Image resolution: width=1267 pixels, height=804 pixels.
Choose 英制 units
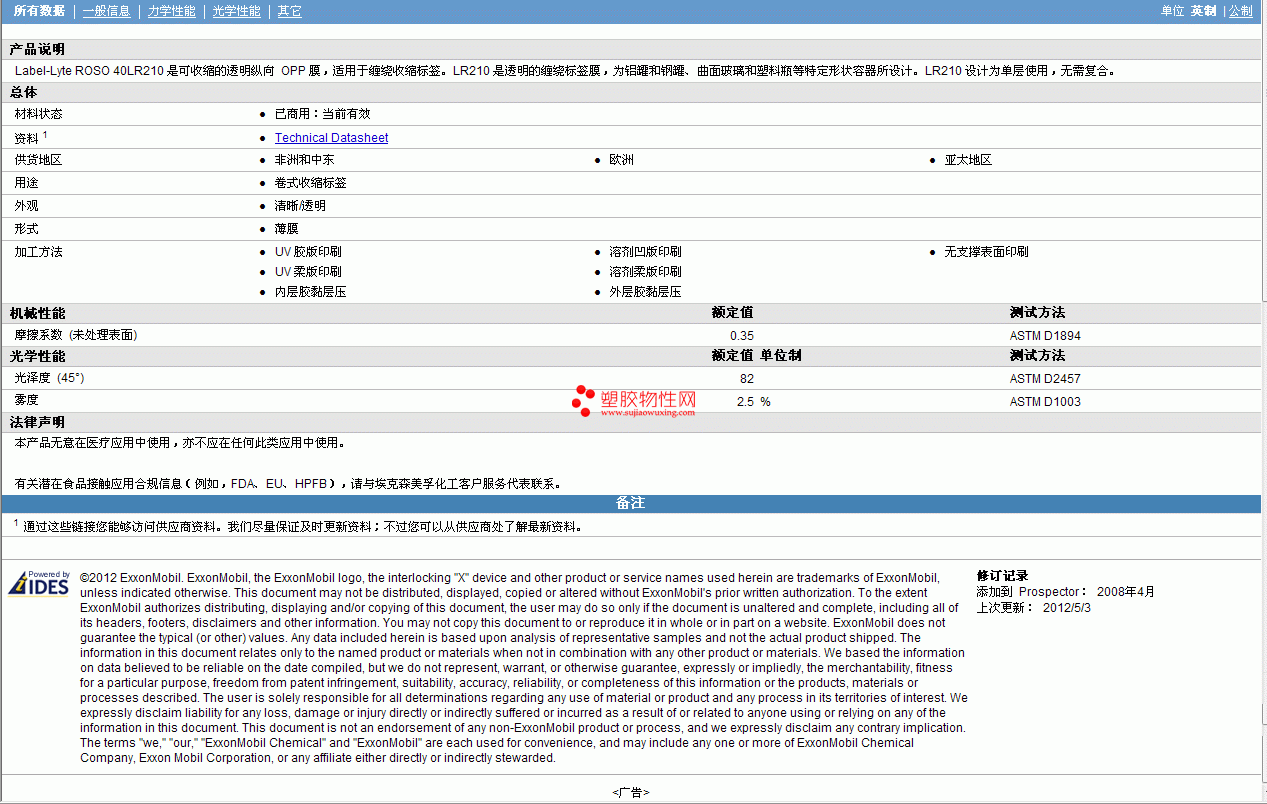click(x=1203, y=11)
